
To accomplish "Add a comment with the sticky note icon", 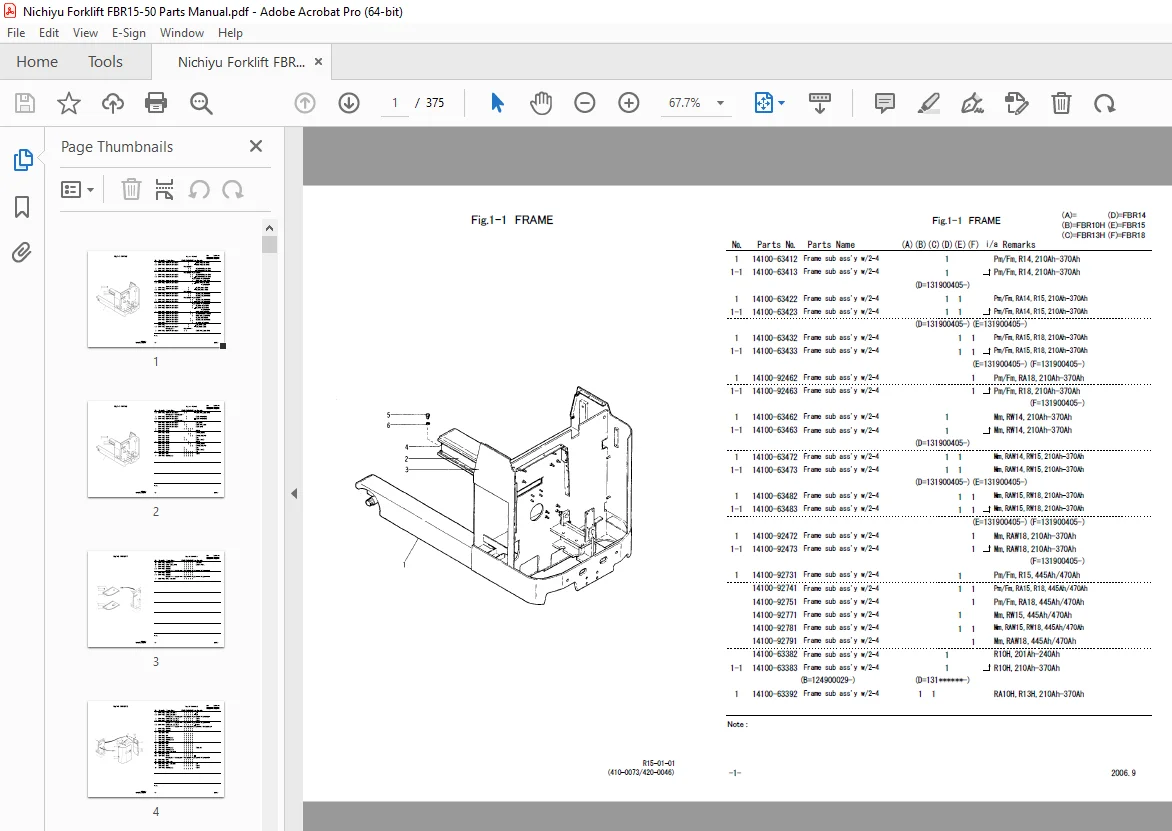I will pos(884,103).
